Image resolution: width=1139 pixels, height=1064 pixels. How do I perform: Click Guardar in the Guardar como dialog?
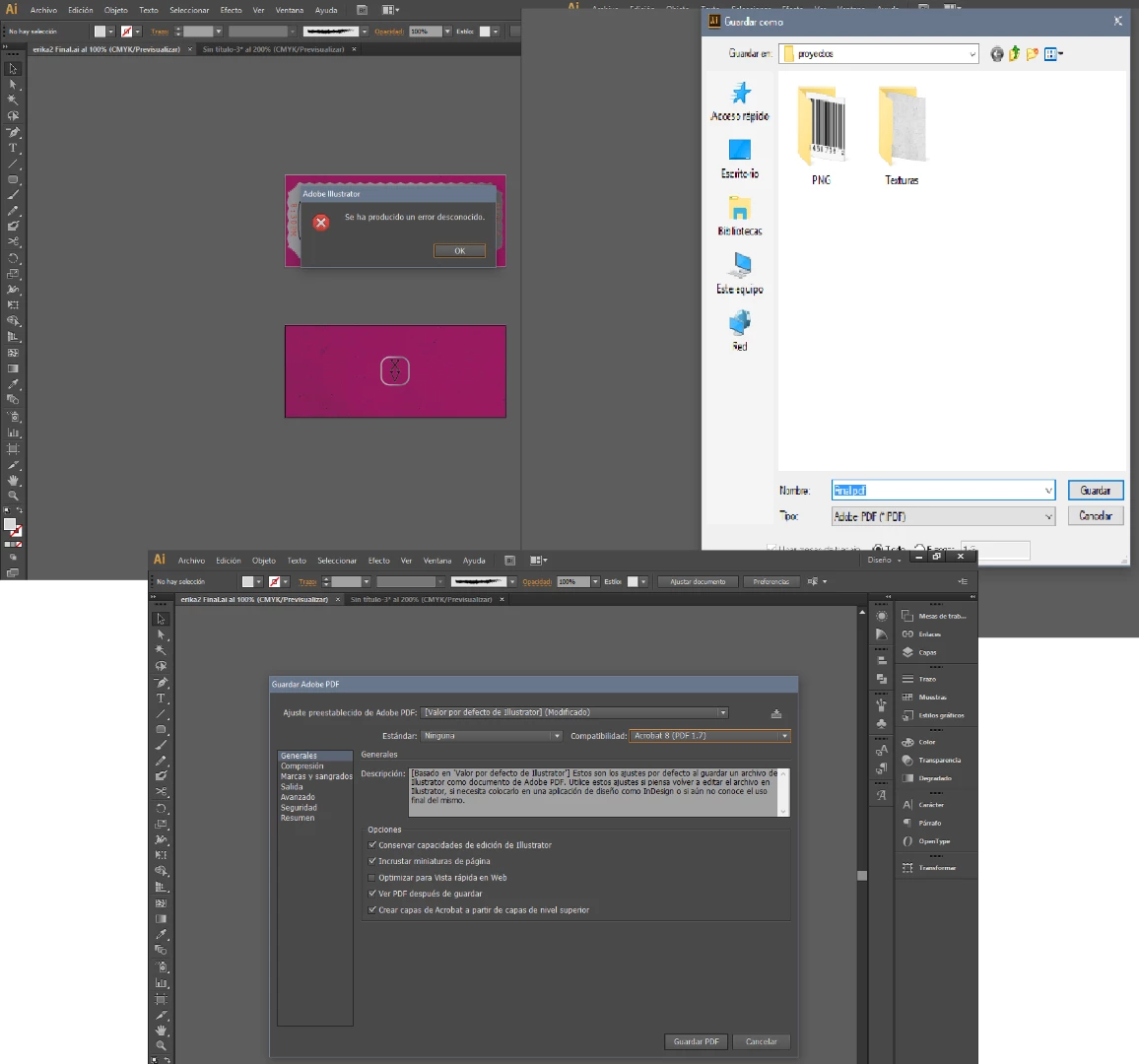[x=1096, y=491]
